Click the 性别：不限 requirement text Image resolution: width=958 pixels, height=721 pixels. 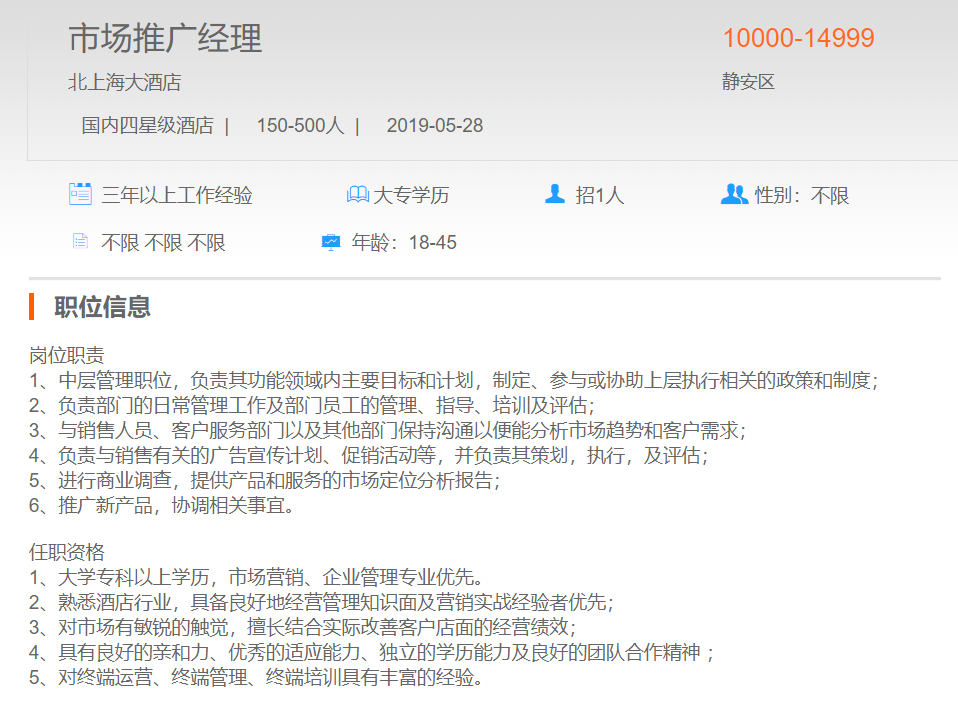802,195
